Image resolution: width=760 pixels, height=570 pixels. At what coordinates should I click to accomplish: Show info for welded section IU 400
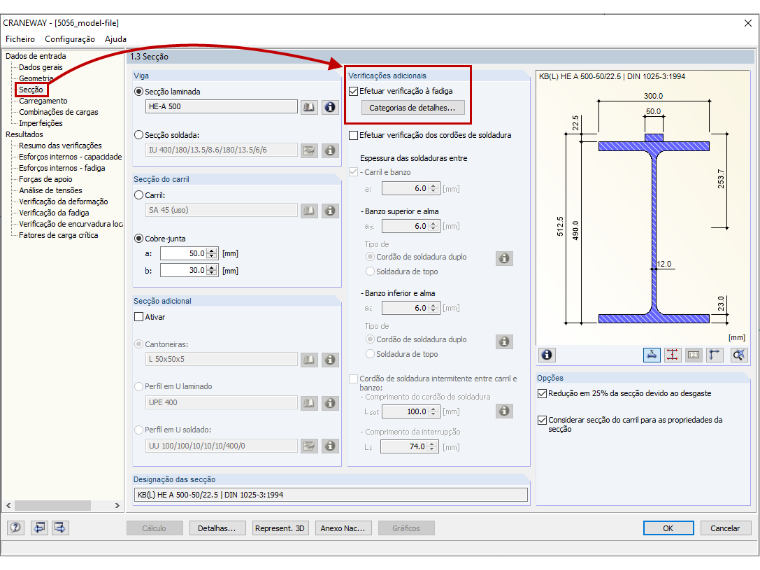[x=330, y=150]
